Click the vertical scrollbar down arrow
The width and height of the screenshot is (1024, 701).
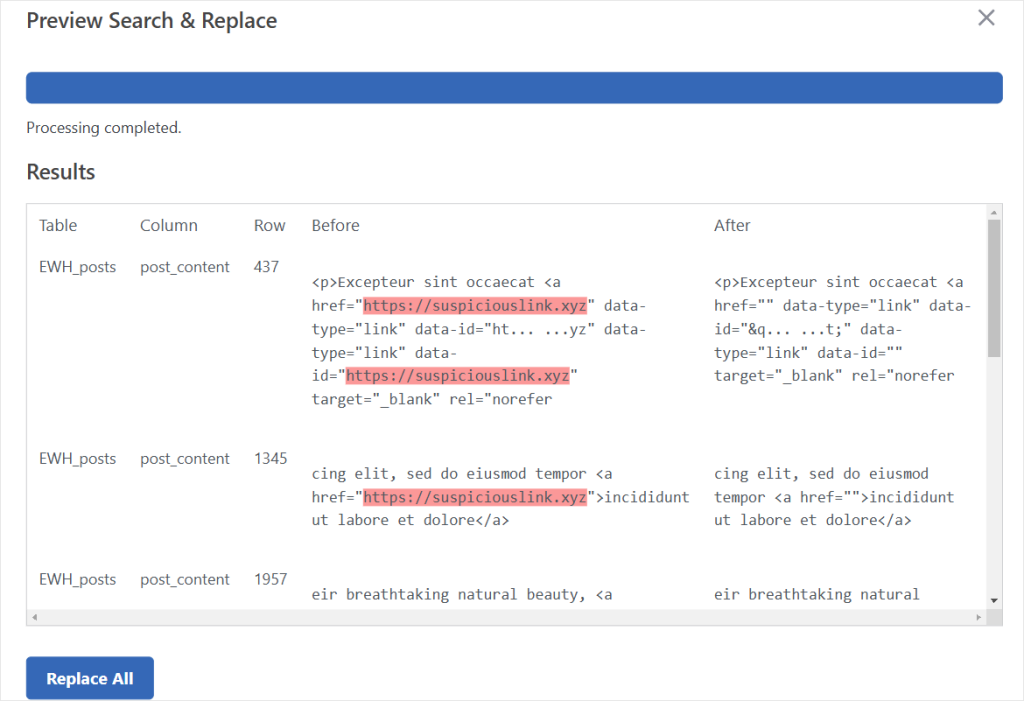pyautogui.click(x=993, y=599)
